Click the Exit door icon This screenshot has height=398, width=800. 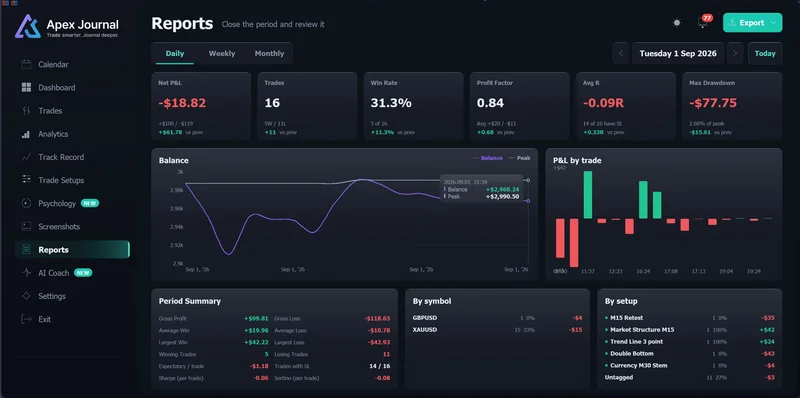(27, 319)
